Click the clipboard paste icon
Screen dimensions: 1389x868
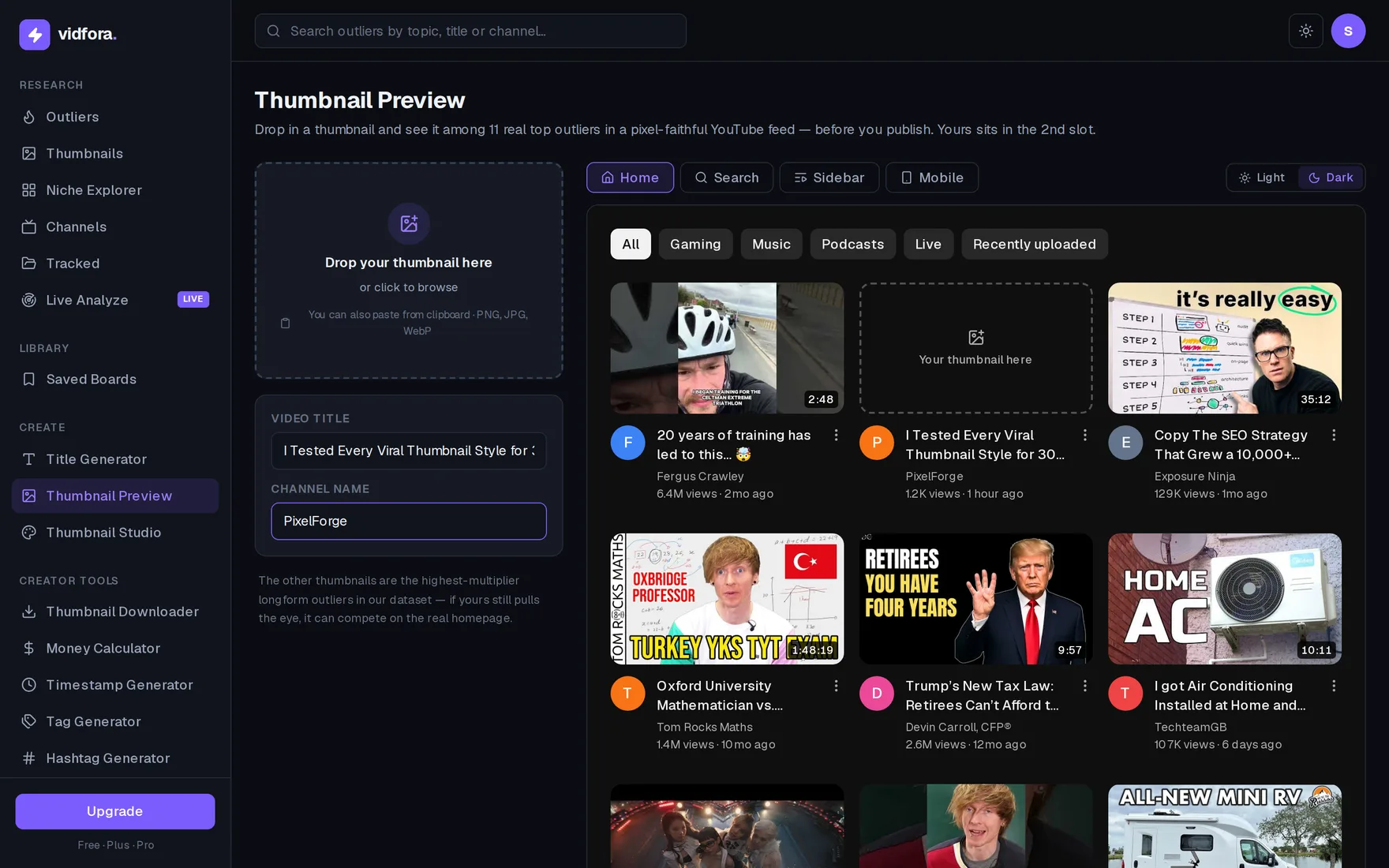(x=286, y=323)
